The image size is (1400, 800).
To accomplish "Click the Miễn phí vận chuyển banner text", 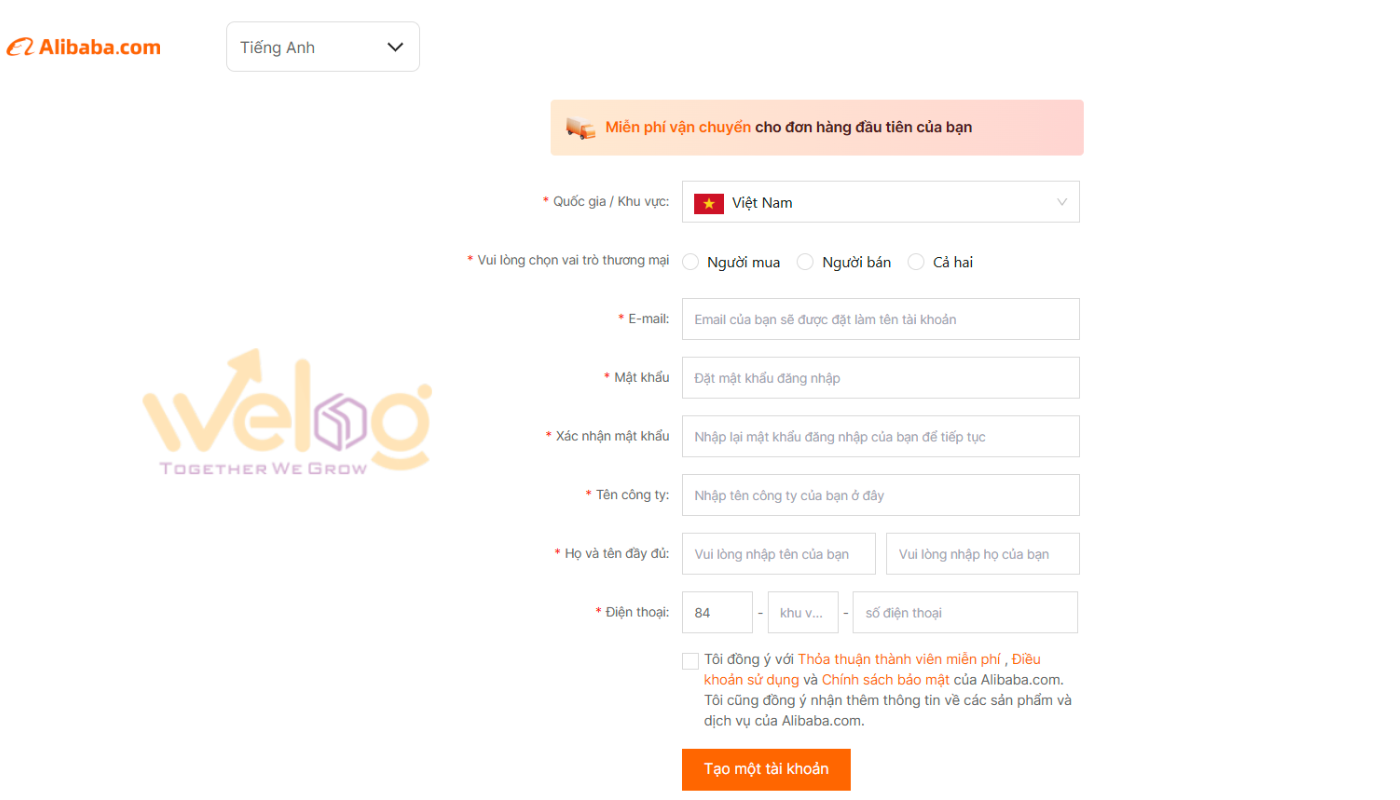I will pyautogui.click(x=678, y=127).
